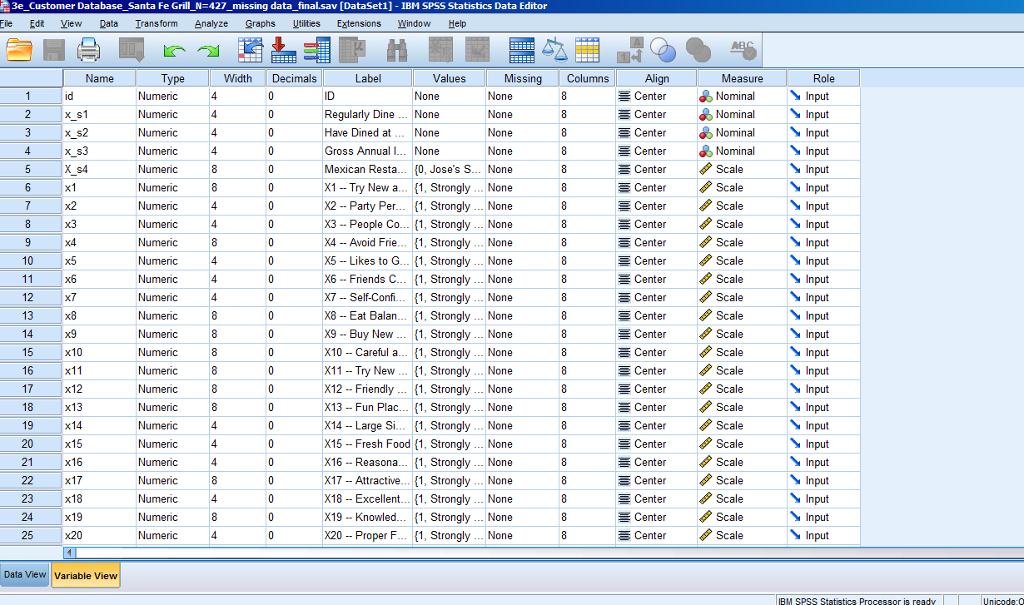Click the label cell 'X13 -- Fun Plac...'
Viewport: 1024px width, 605px height.
368,407
